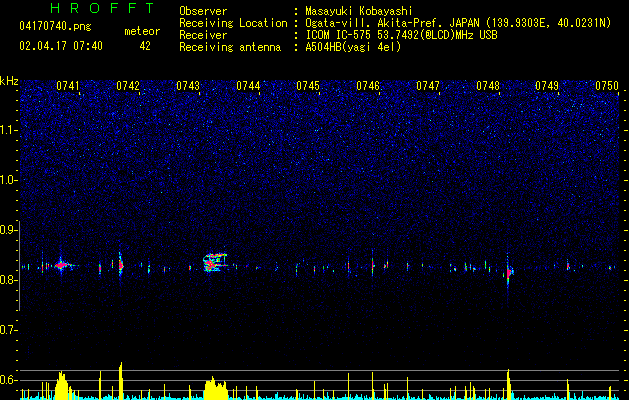
Task: Click the vertical pink echo after 0748
Action: point(508,273)
